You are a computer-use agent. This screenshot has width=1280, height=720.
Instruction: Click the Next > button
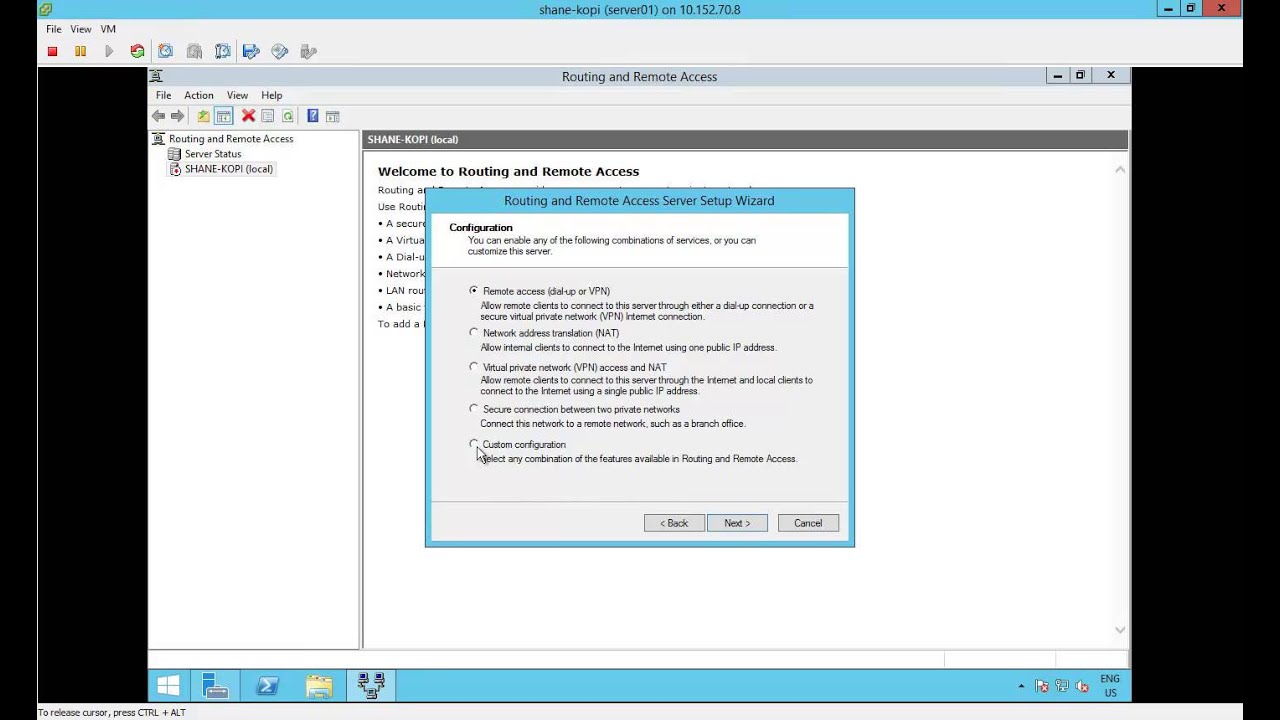[x=737, y=523]
